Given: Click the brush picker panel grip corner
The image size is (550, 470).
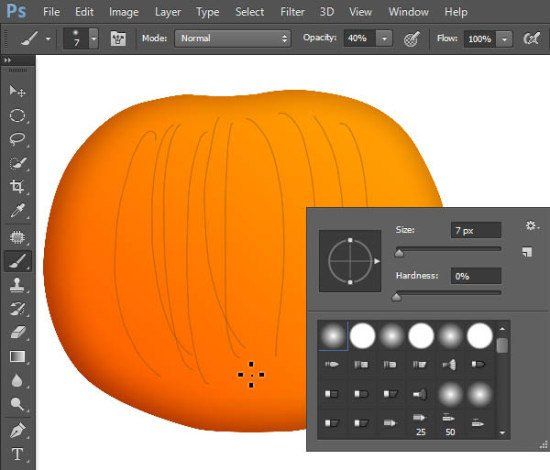Looking at the screenshot, I should pyautogui.click(x=543, y=445).
